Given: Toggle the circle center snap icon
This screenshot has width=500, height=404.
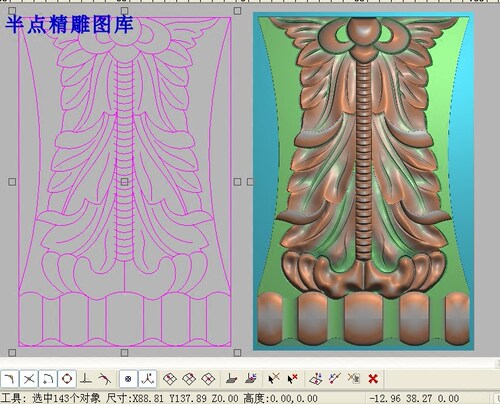Looking at the screenshot, I should (x=67, y=379).
